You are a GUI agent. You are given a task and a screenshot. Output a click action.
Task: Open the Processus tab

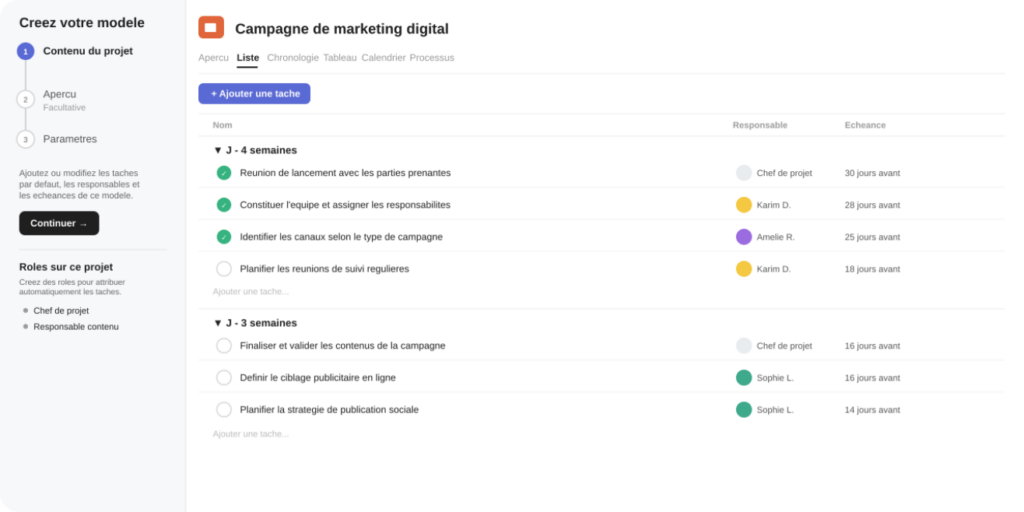(x=432, y=57)
